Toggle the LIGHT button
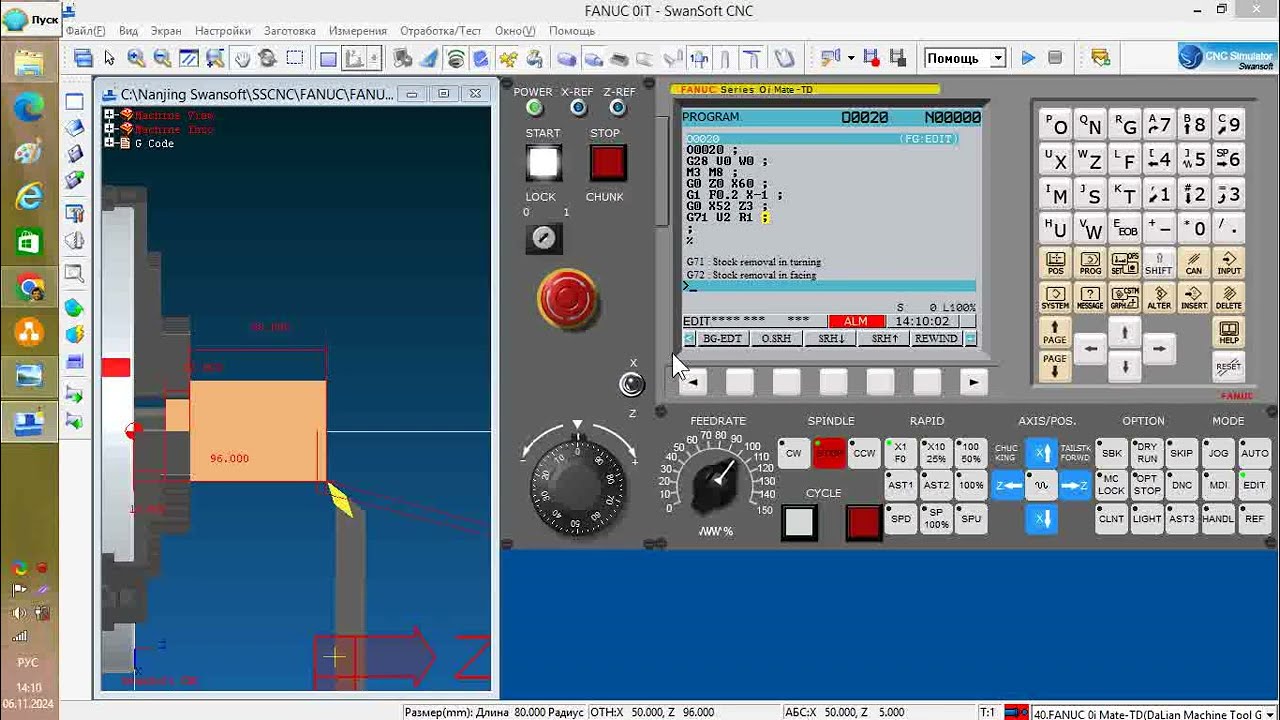 [x=1147, y=519]
